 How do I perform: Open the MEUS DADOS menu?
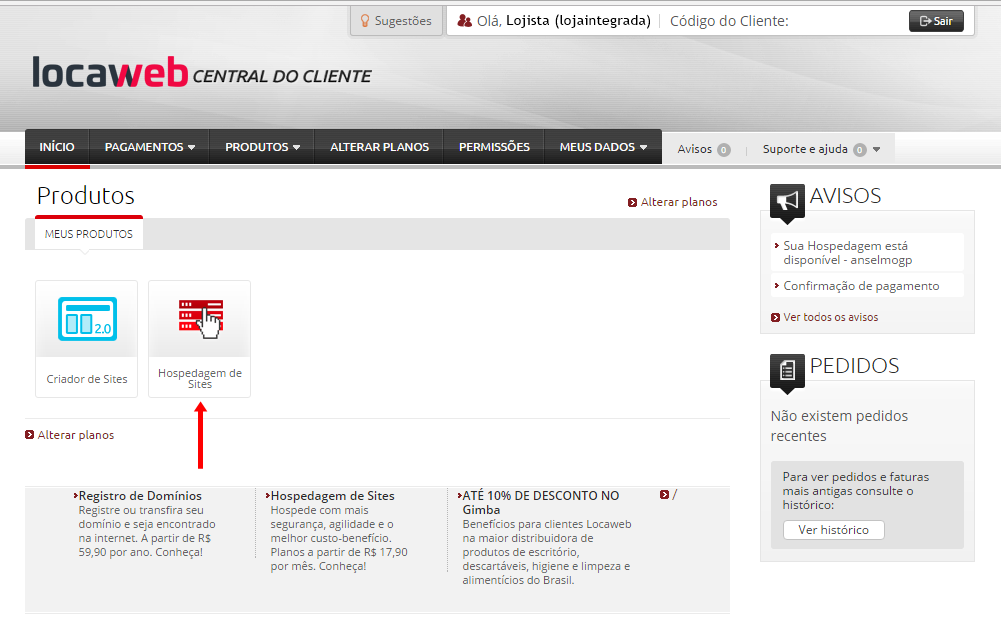tap(603, 147)
